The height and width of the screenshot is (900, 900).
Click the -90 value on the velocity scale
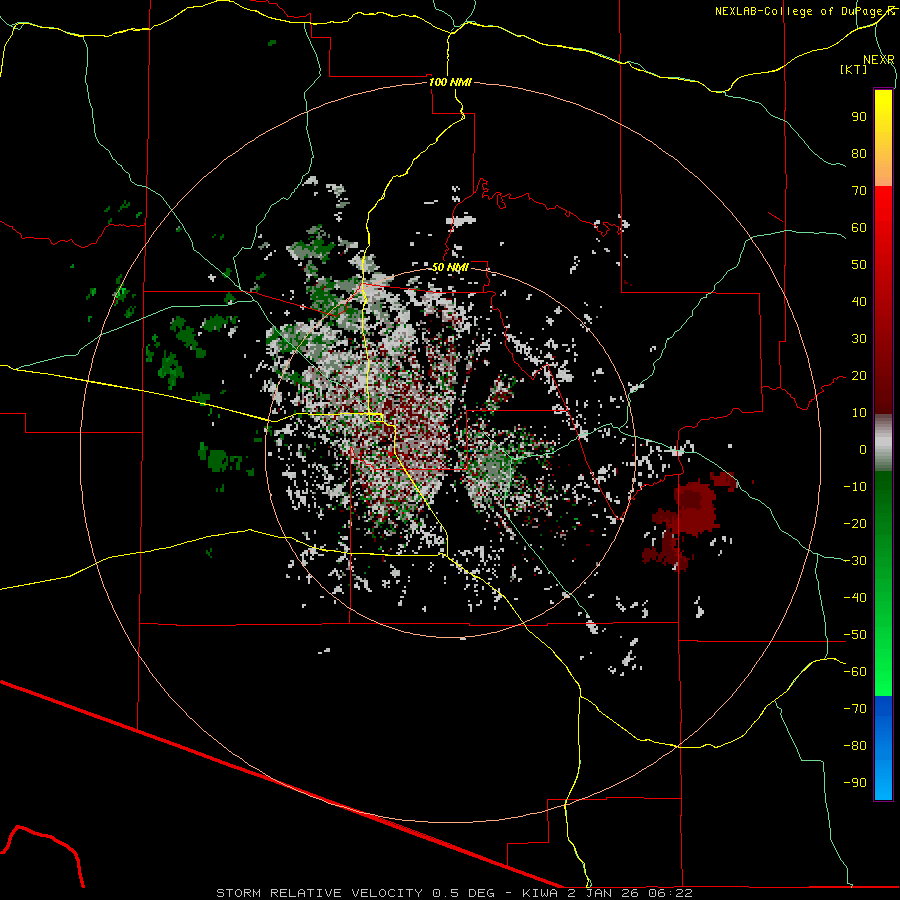click(x=855, y=783)
